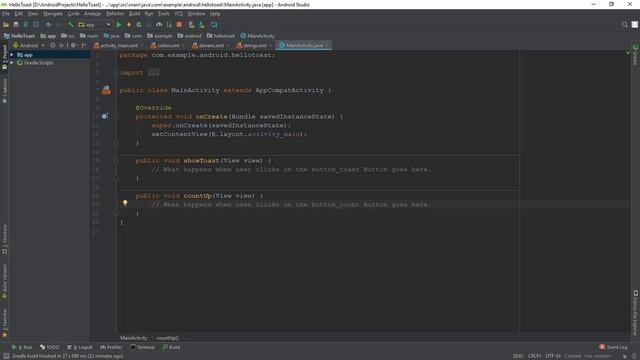This screenshot has height=360, width=640.
Task: Click the caret position indicator in status bar
Action: (518, 356)
